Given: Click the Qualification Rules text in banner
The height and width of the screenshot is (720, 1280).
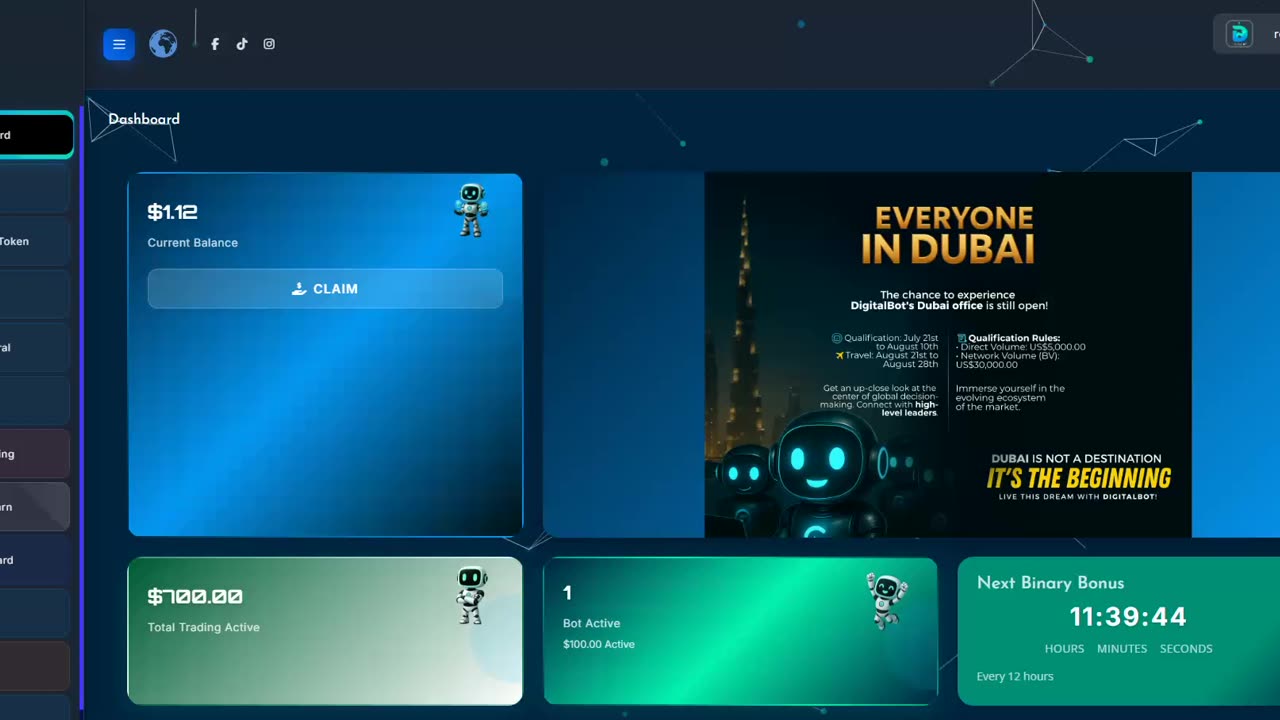Looking at the screenshot, I should pos(1013,338).
